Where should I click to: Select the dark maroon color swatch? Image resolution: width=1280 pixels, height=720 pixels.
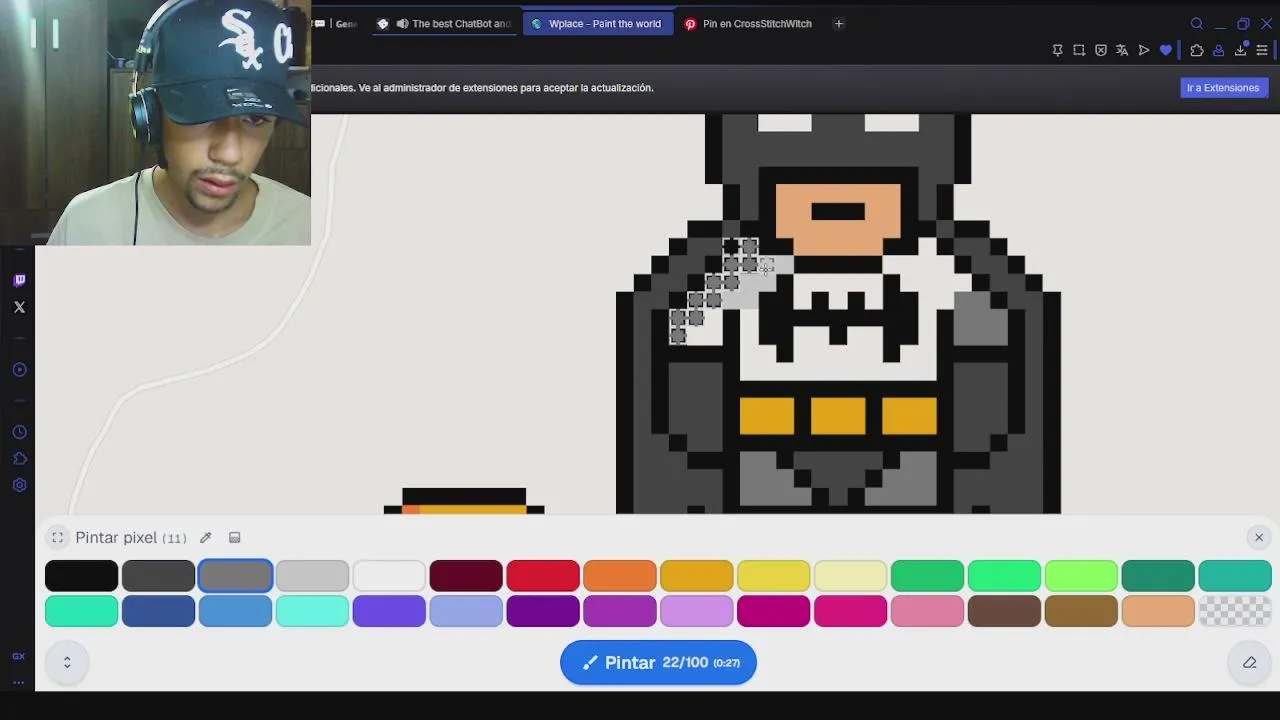466,576
